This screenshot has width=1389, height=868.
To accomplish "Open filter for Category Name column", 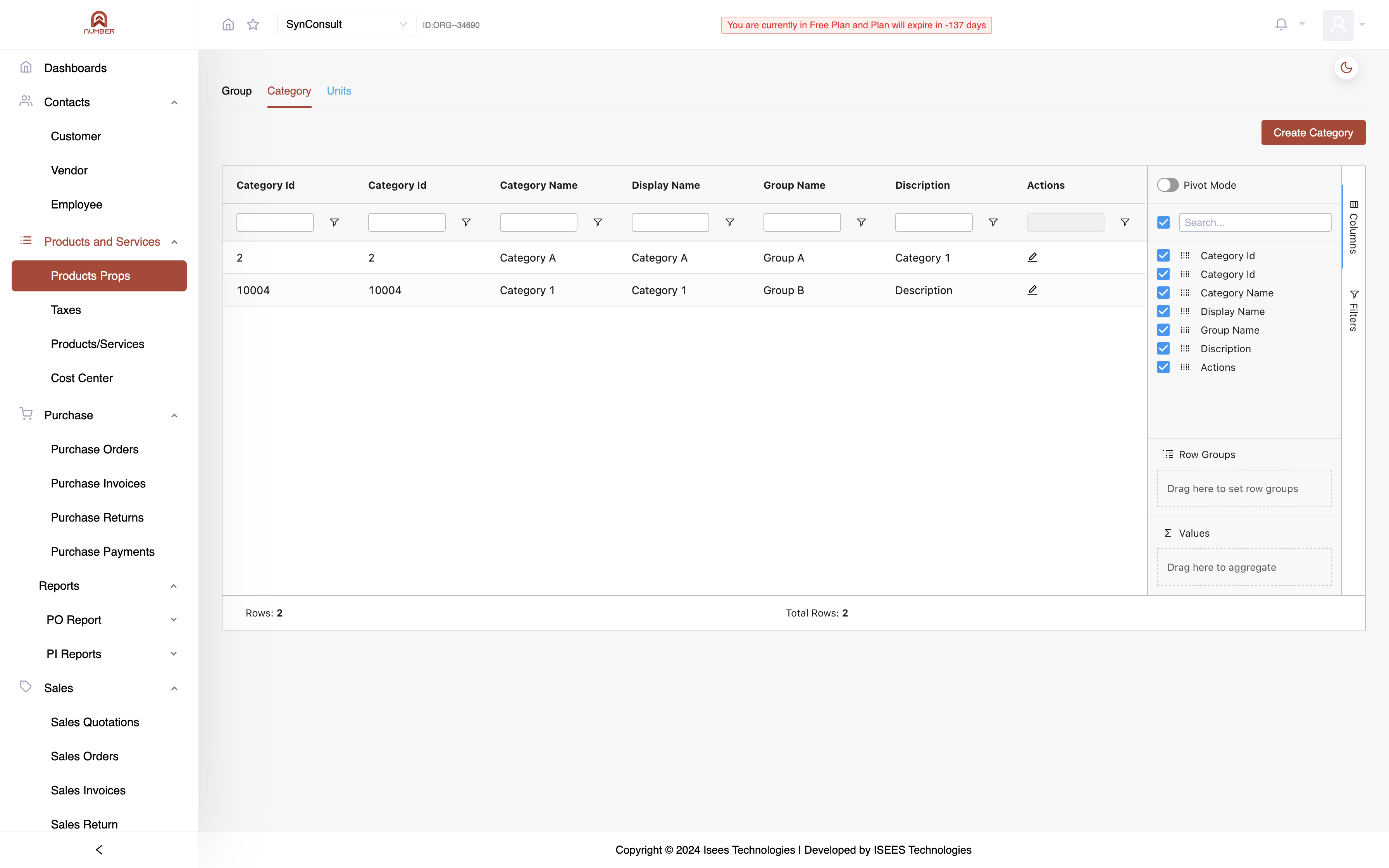I will click(x=598, y=222).
